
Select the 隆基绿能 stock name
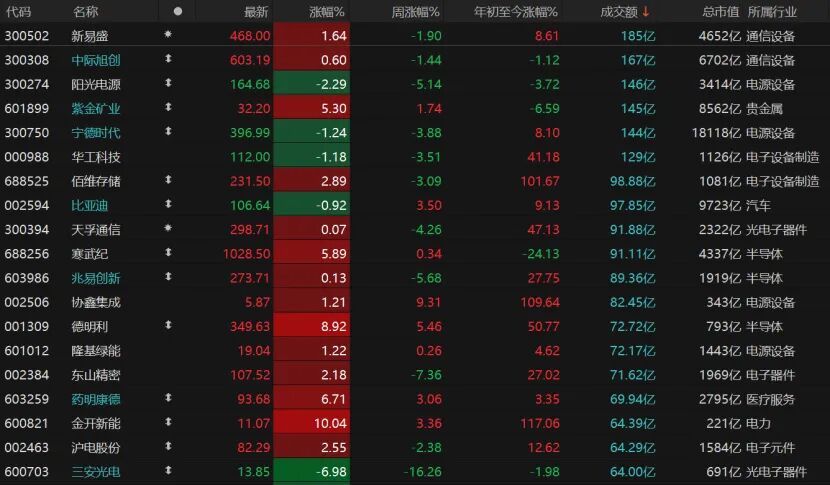pos(96,351)
